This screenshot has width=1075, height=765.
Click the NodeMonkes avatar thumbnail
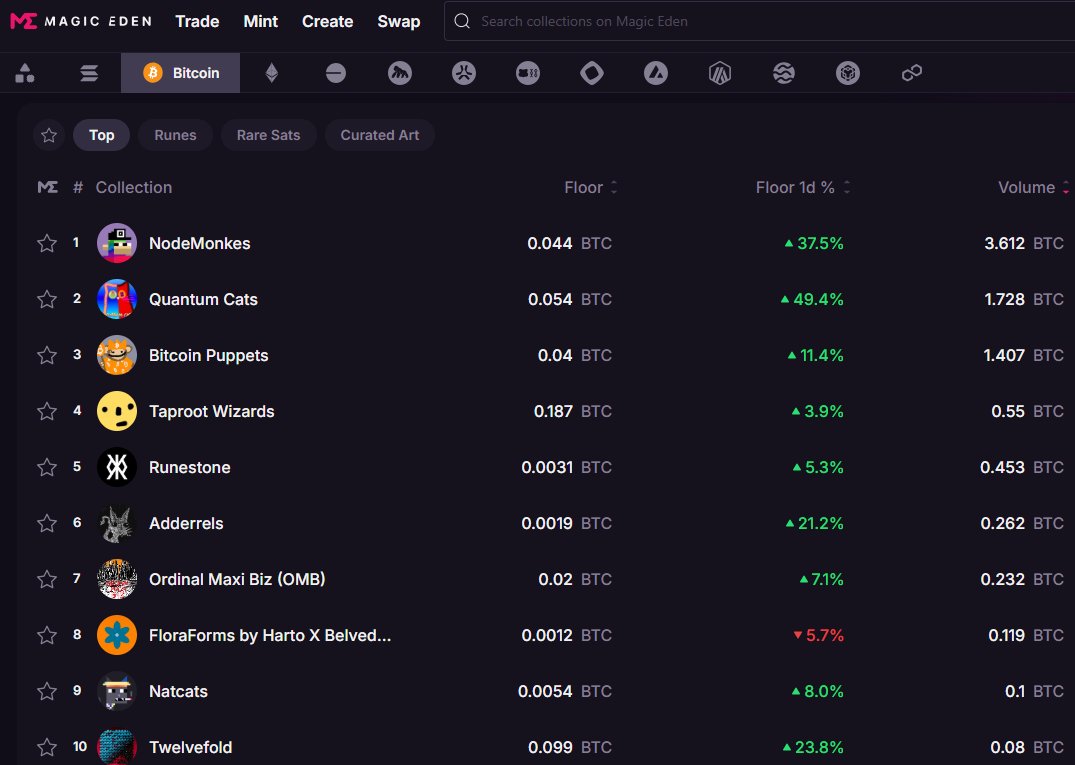click(x=117, y=243)
